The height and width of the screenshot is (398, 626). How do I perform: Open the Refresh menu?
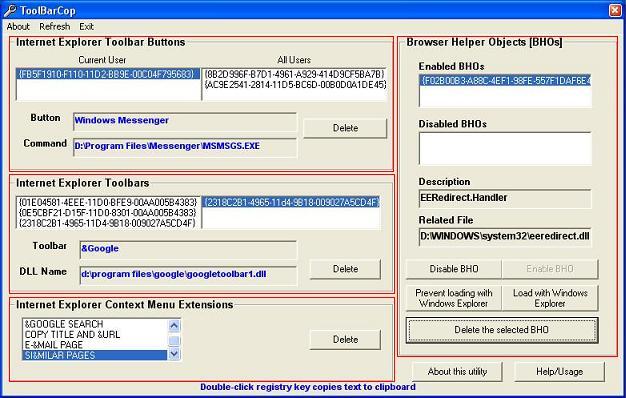coord(54,27)
